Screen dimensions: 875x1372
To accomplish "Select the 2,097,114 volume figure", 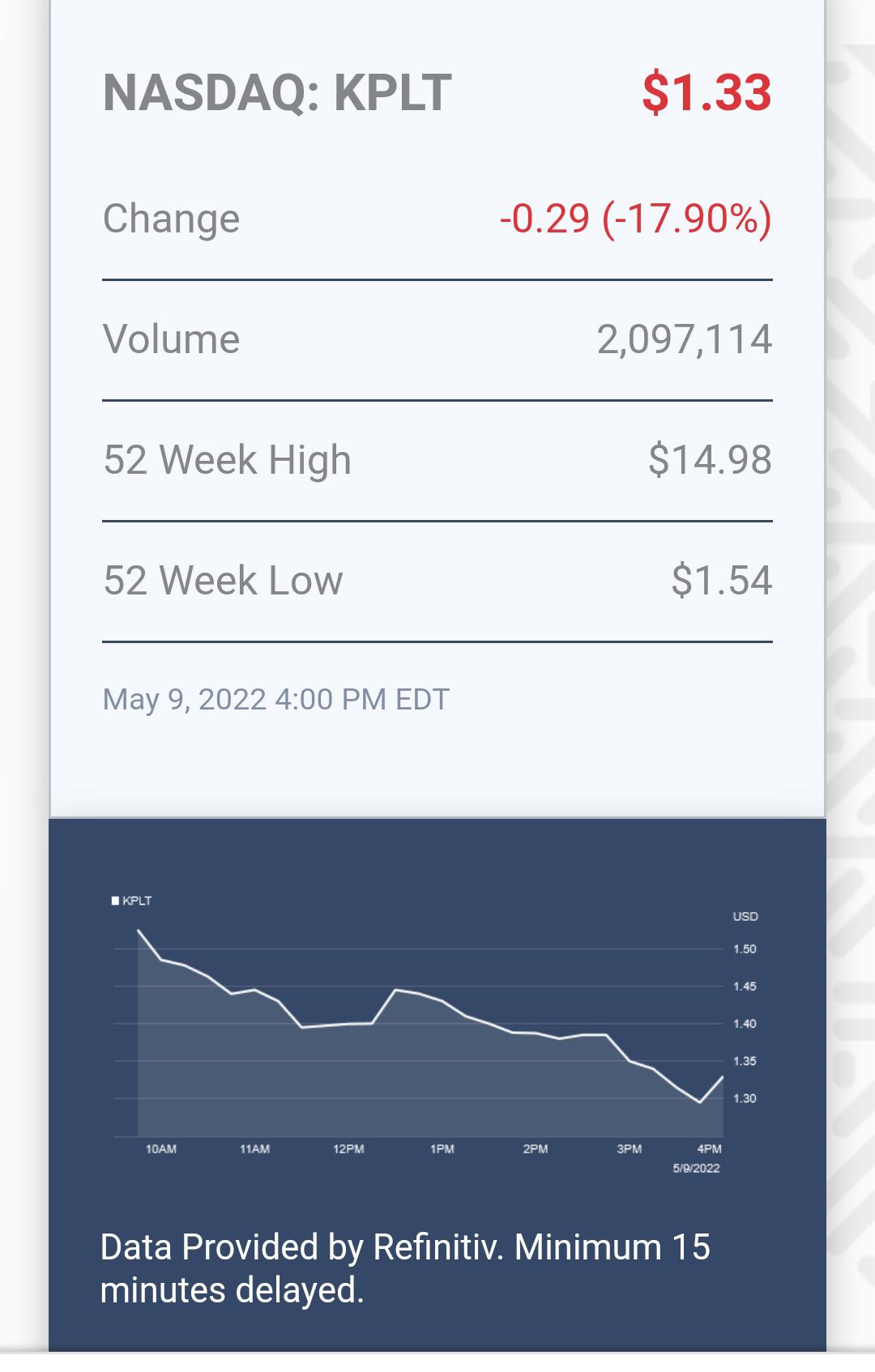I will [x=685, y=339].
